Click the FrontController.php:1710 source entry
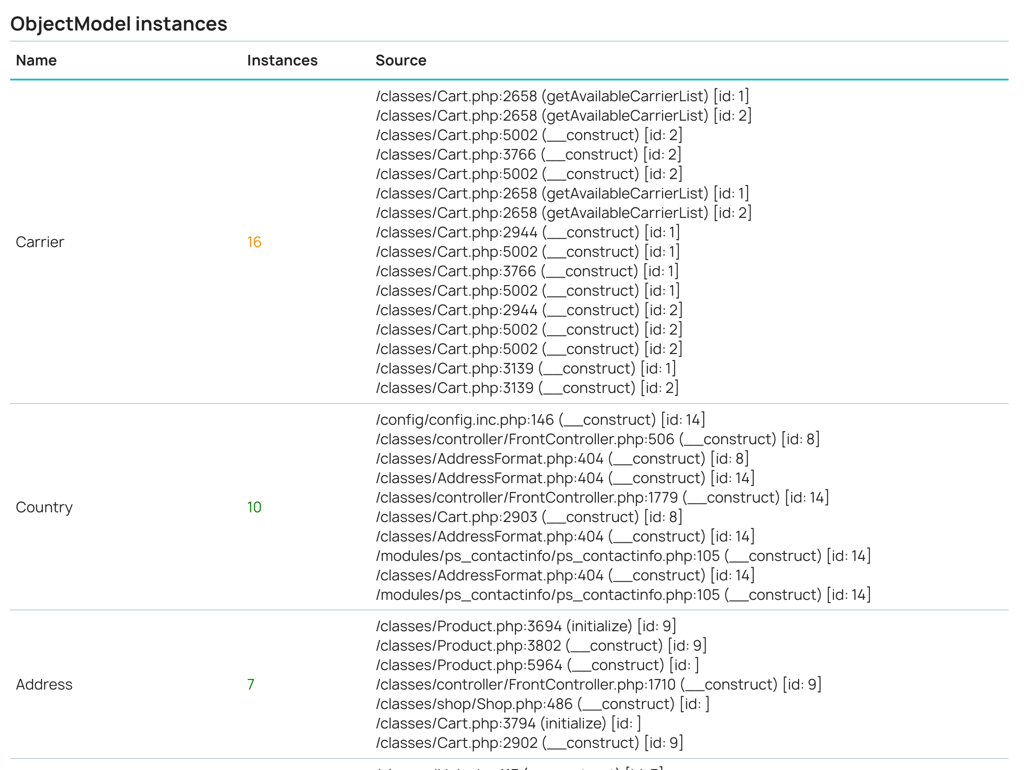1024x770 pixels. point(598,684)
